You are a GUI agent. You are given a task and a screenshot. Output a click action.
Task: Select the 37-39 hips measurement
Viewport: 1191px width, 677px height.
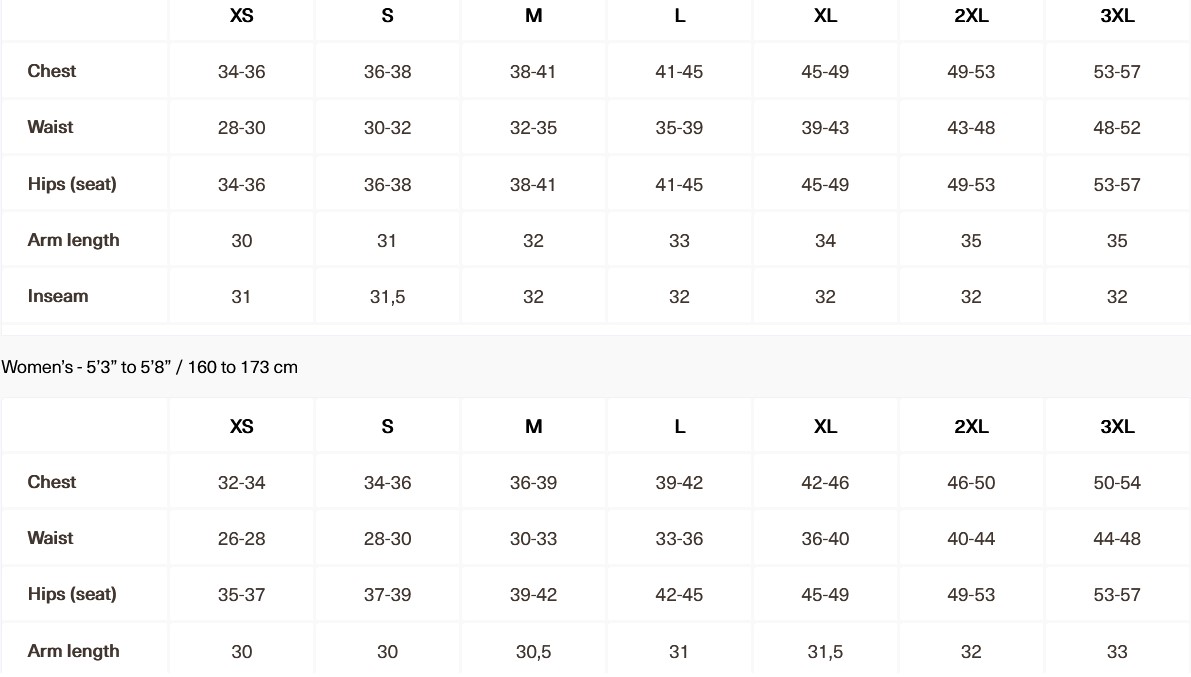point(387,595)
